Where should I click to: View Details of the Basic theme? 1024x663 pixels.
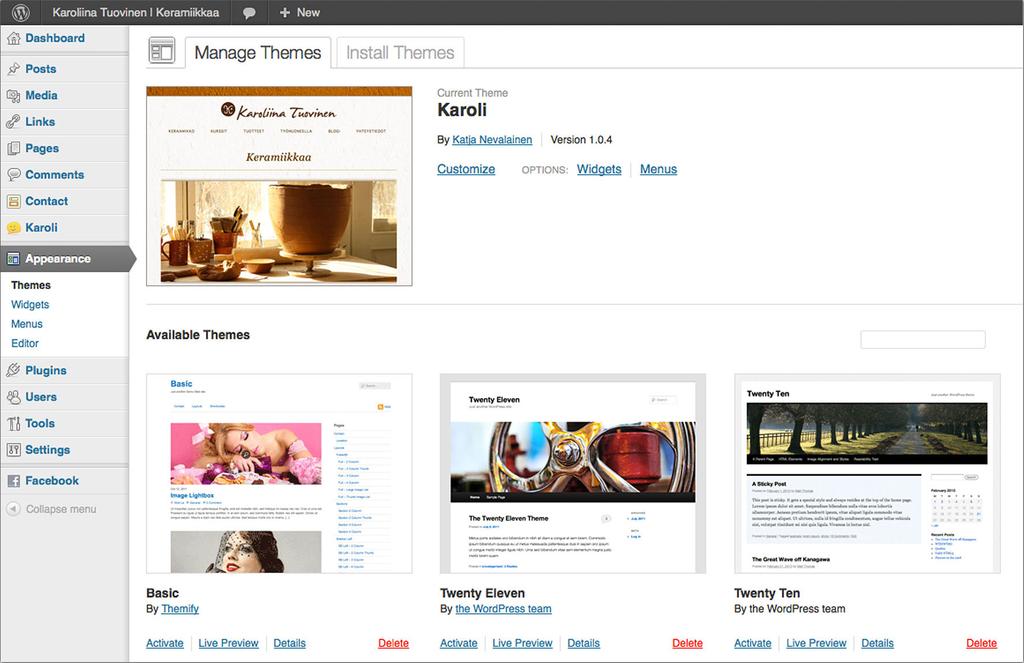[x=289, y=643]
